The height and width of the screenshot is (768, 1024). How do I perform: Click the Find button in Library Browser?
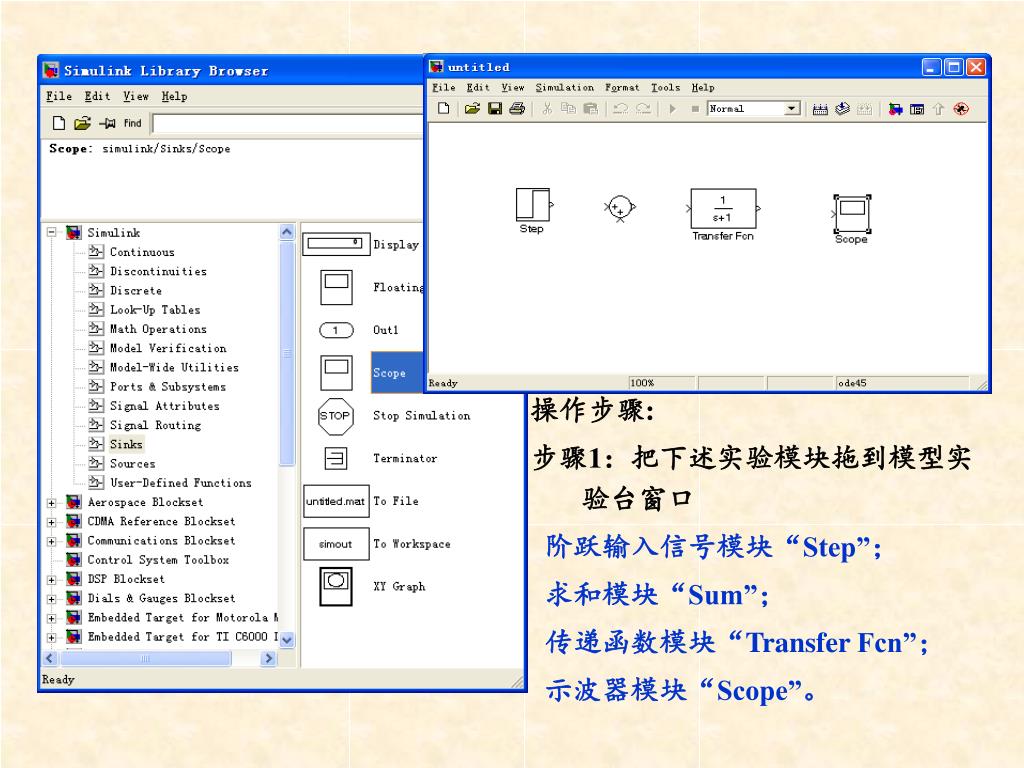(x=133, y=123)
